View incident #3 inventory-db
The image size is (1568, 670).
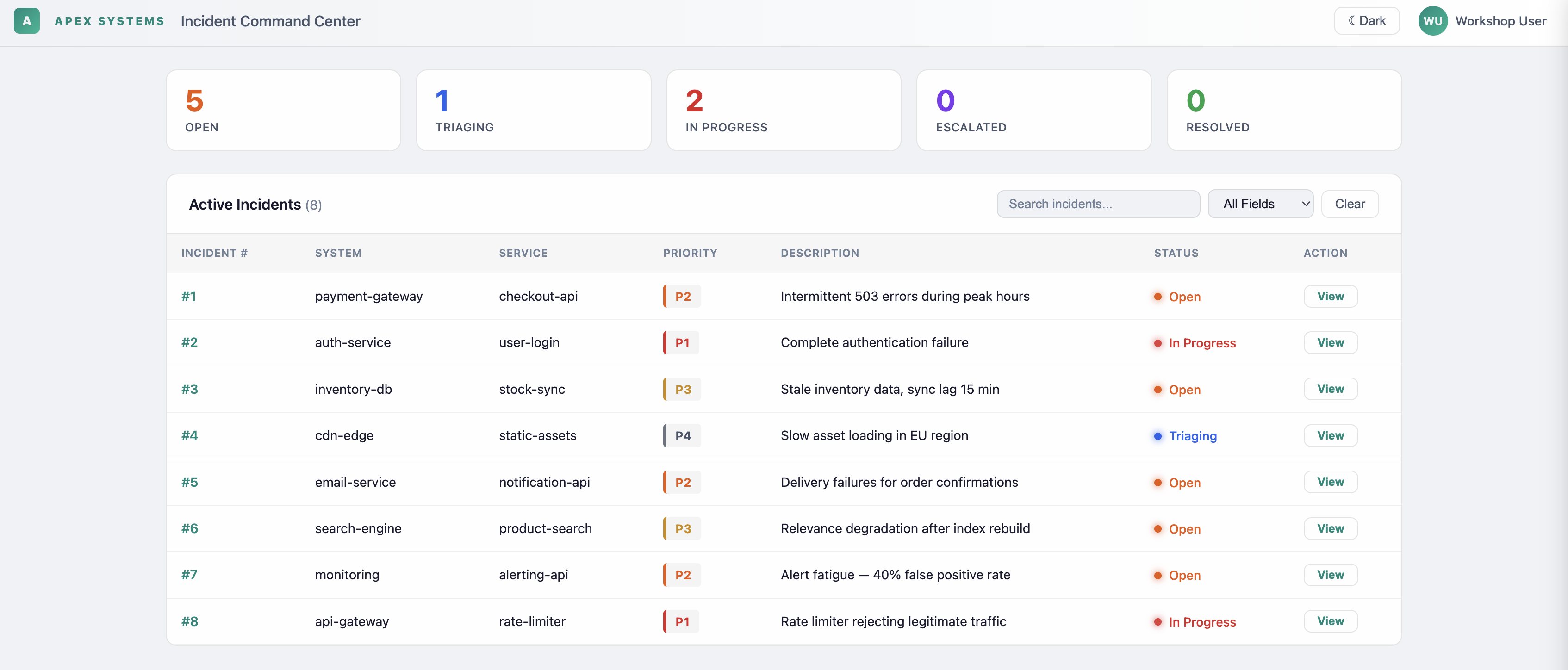point(1330,389)
